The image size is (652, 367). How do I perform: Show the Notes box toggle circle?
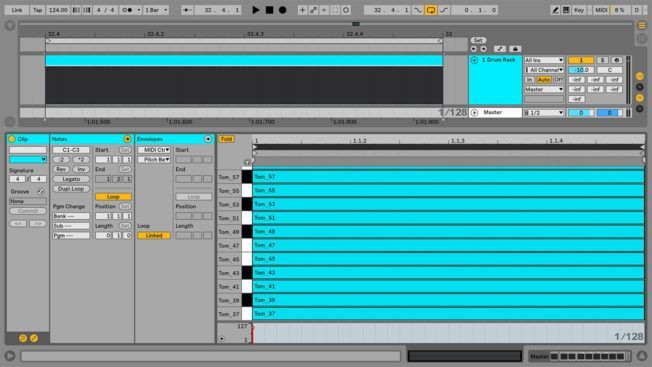coord(127,139)
